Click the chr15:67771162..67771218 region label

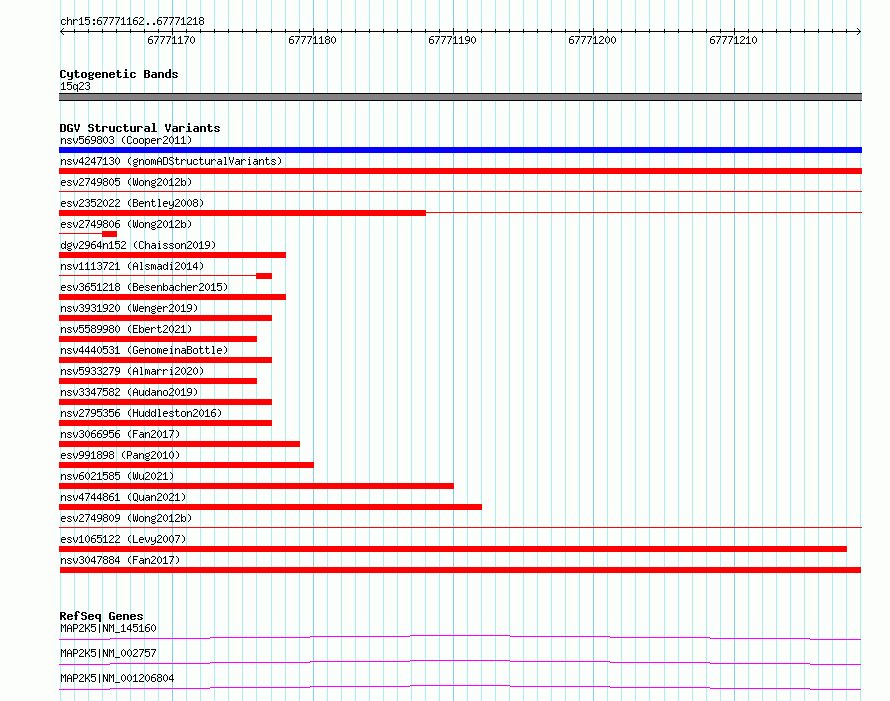132,21
